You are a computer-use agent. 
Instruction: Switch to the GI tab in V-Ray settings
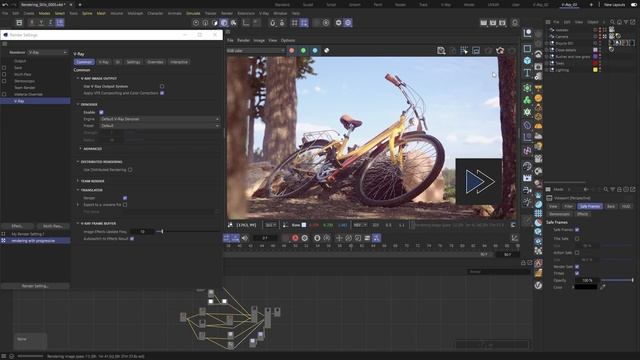[x=118, y=62]
